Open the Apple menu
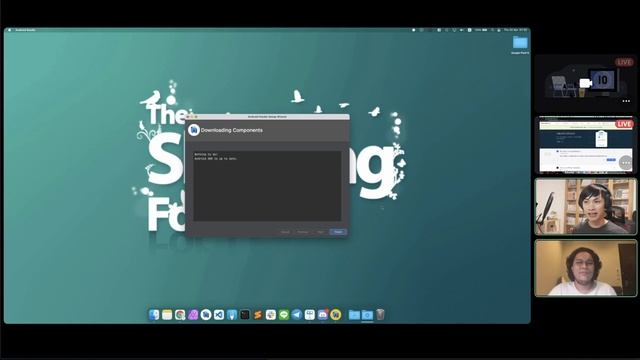The height and width of the screenshot is (360, 640). tap(9, 30)
